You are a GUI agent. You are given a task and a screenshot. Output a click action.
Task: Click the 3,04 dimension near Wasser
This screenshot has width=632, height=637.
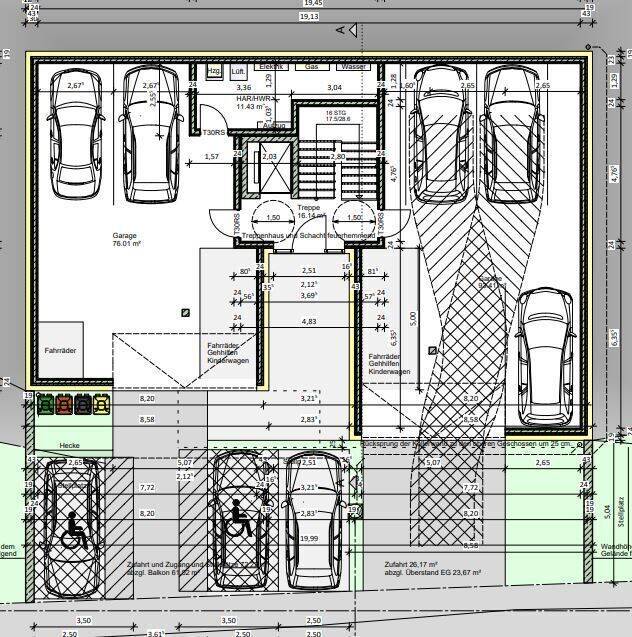(x=334, y=87)
